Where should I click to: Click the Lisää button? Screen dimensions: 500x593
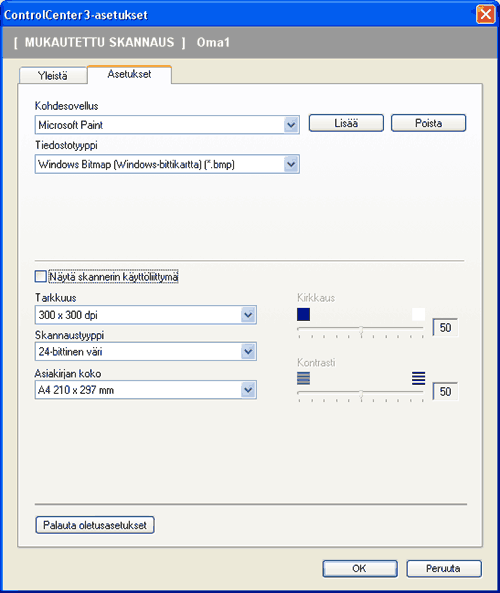click(346, 123)
